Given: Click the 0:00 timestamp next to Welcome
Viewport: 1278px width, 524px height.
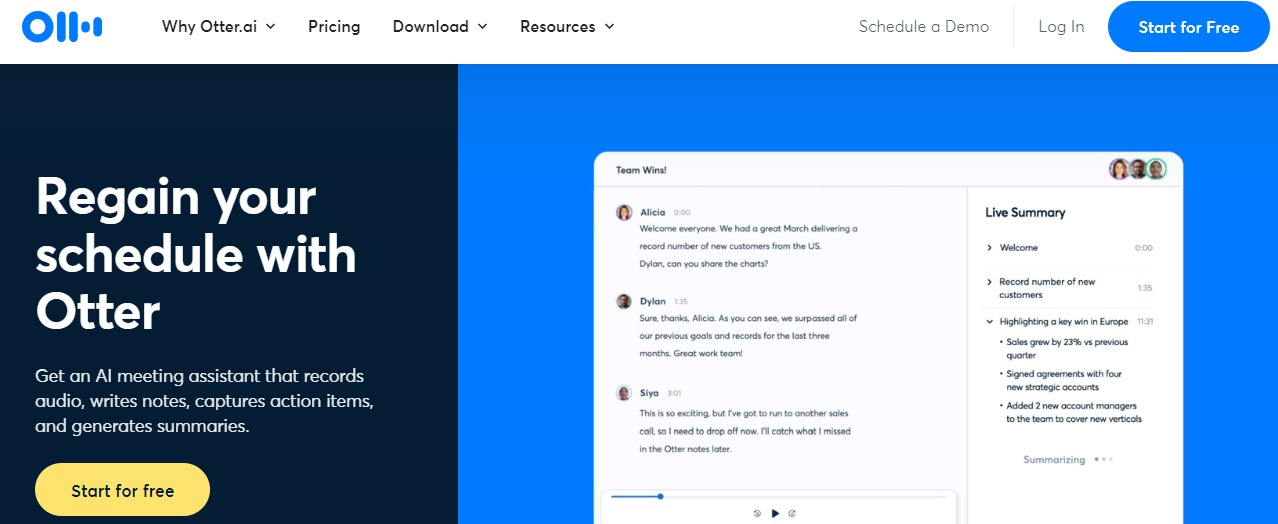Looking at the screenshot, I should (x=1143, y=248).
